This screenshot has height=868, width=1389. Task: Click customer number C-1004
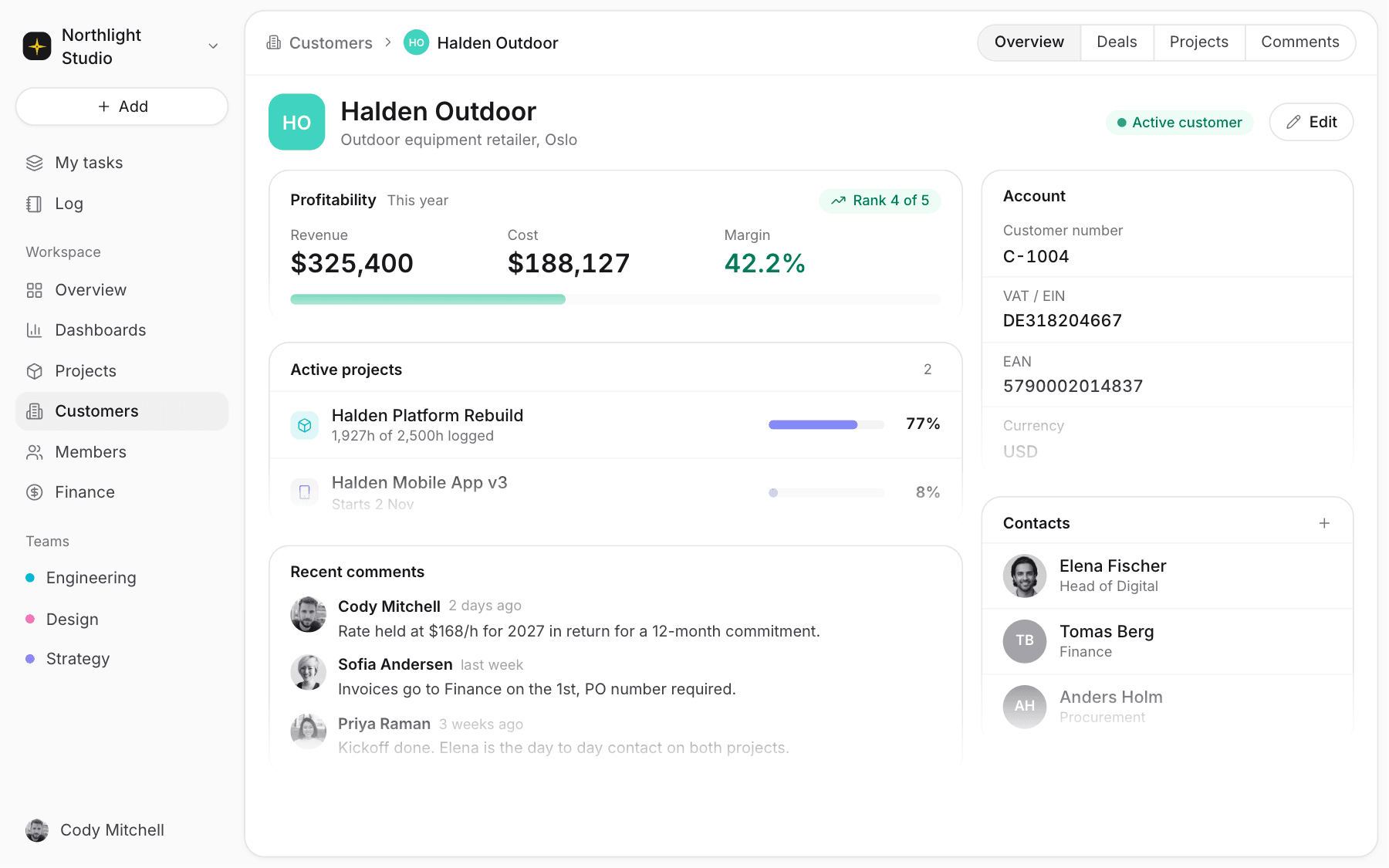click(x=1036, y=257)
